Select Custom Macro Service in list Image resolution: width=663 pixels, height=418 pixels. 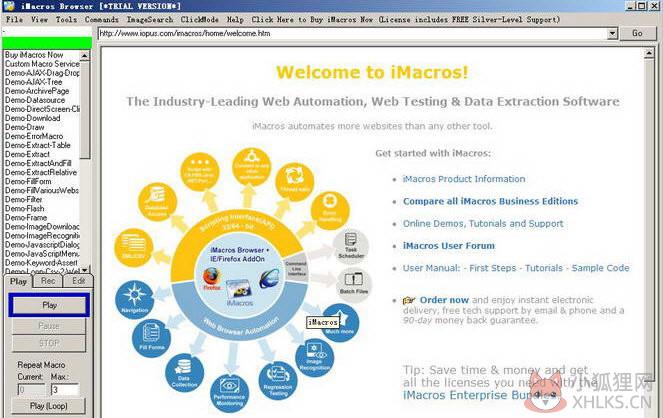(x=41, y=64)
